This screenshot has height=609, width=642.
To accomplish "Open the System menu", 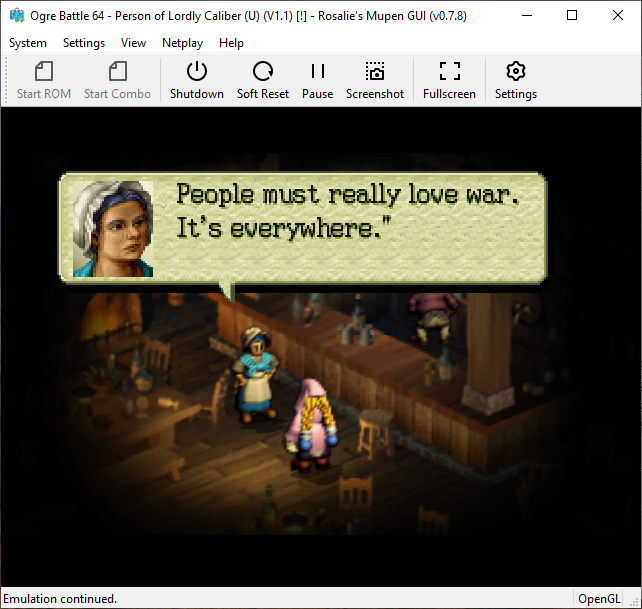I will (x=28, y=43).
